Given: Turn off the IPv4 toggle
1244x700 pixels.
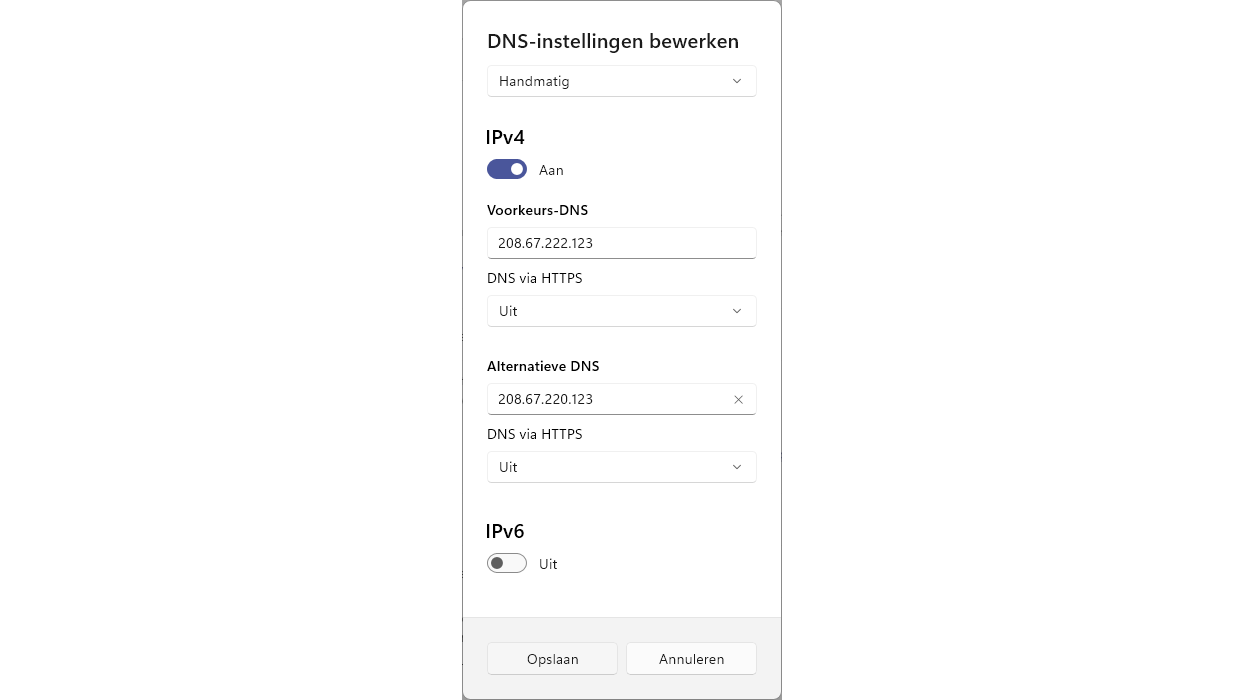Looking at the screenshot, I should pos(507,170).
